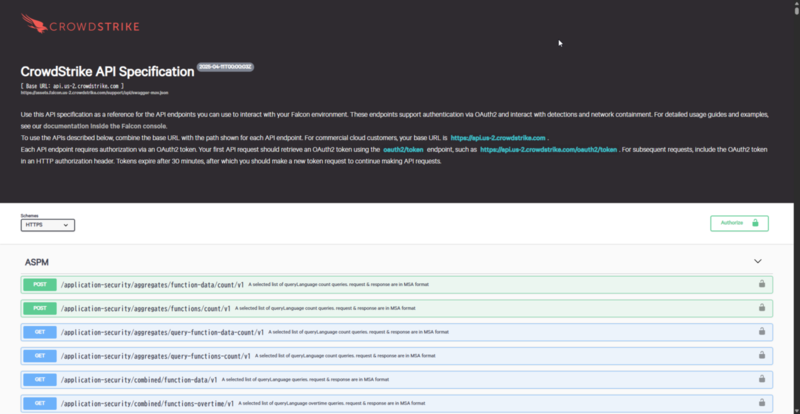
Task: Click the GET badge for combined/function-data/v1
Action: (x=40, y=380)
